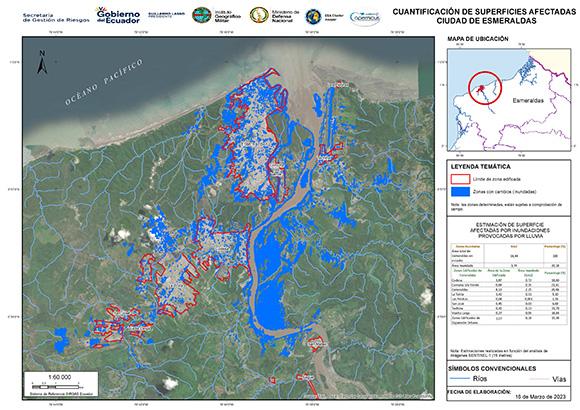Click the Instituto Geográfico Militar emblem

click(202, 15)
